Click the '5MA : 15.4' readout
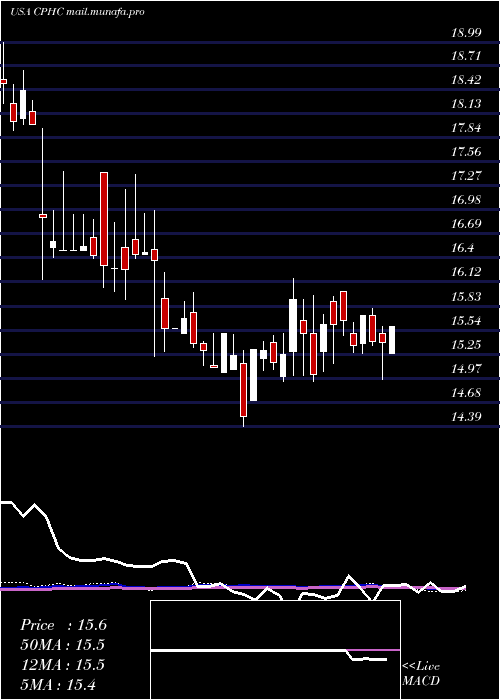Image resolution: width=500 pixels, height=700 pixels. [x=58, y=684]
